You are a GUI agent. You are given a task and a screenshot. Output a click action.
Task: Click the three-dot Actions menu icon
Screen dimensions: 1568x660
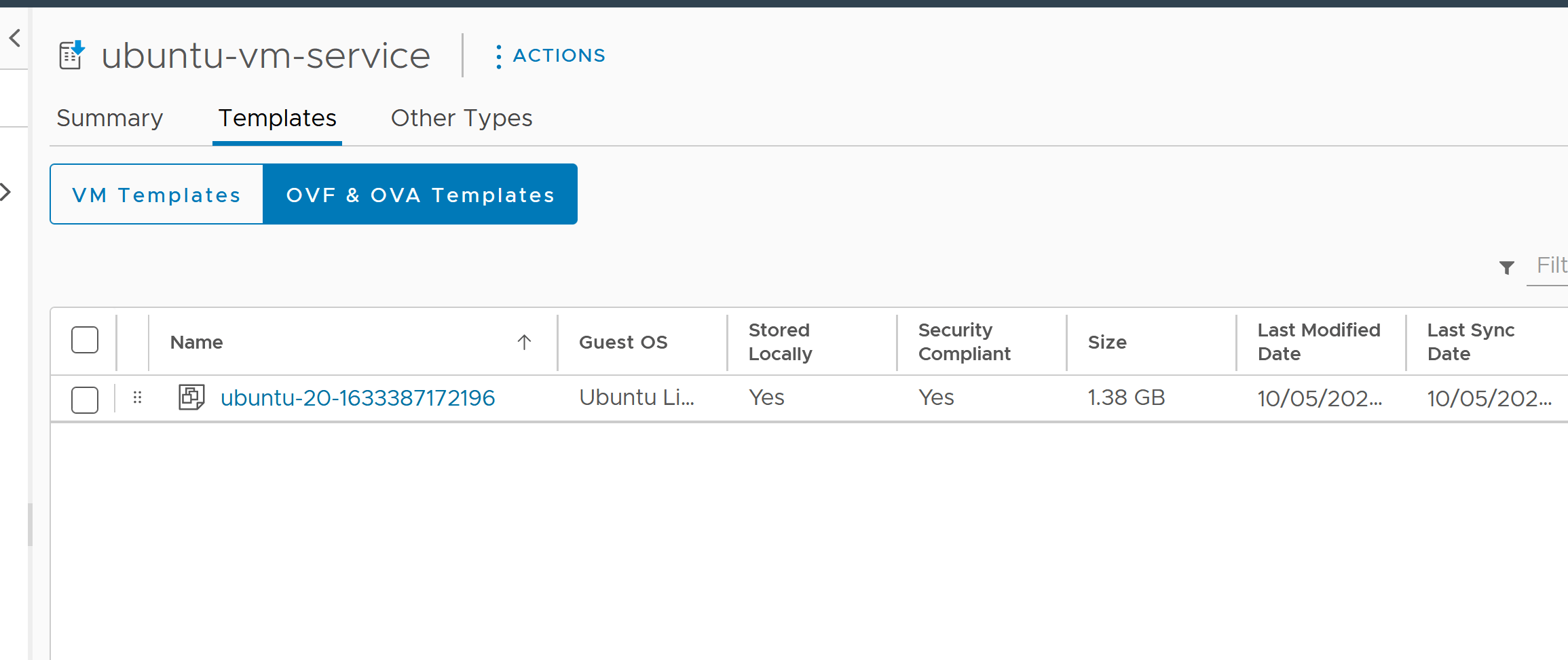point(499,56)
